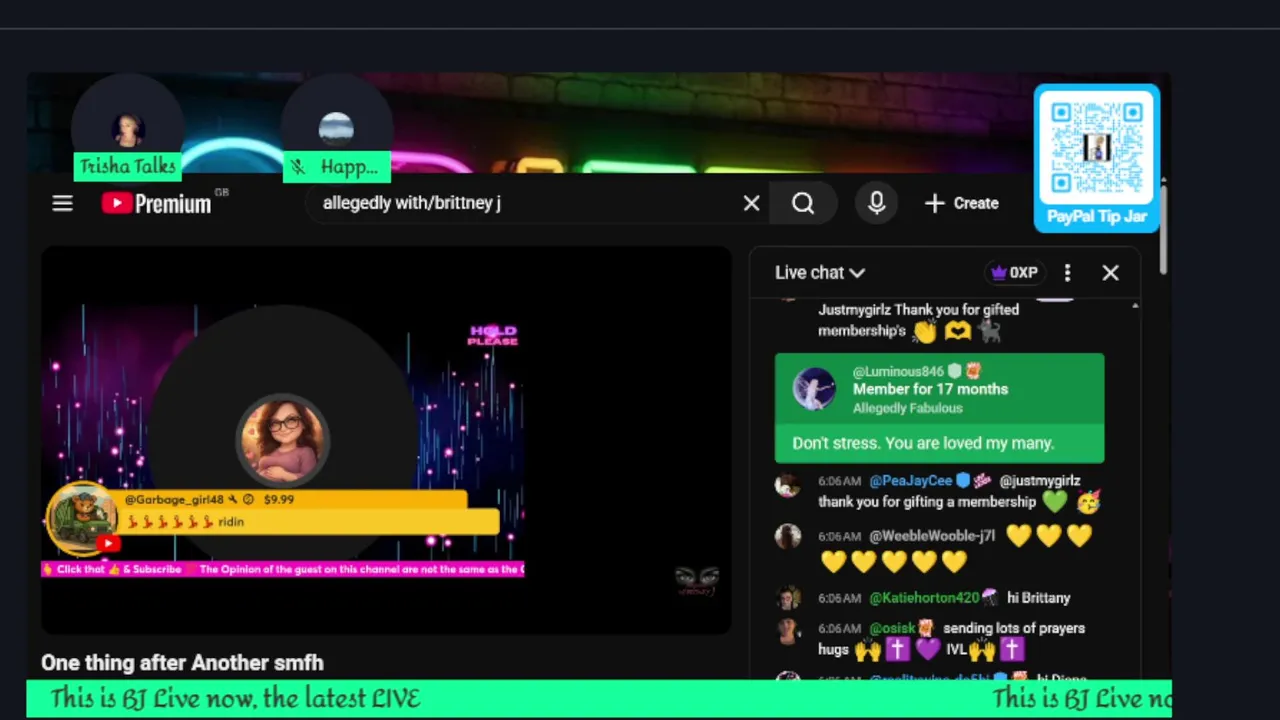The image size is (1280, 720).
Task: Click the $9.99 super chat amount
Action: pyautogui.click(x=278, y=499)
